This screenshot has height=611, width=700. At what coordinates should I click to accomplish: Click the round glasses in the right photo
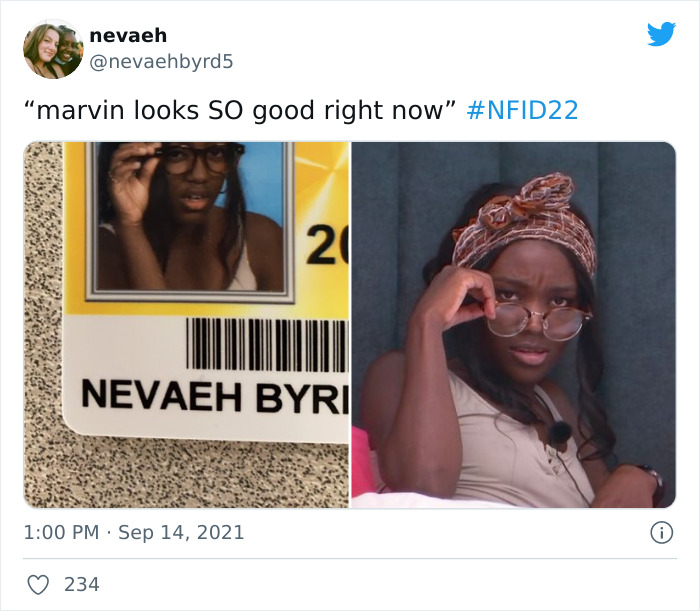click(538, 320)
